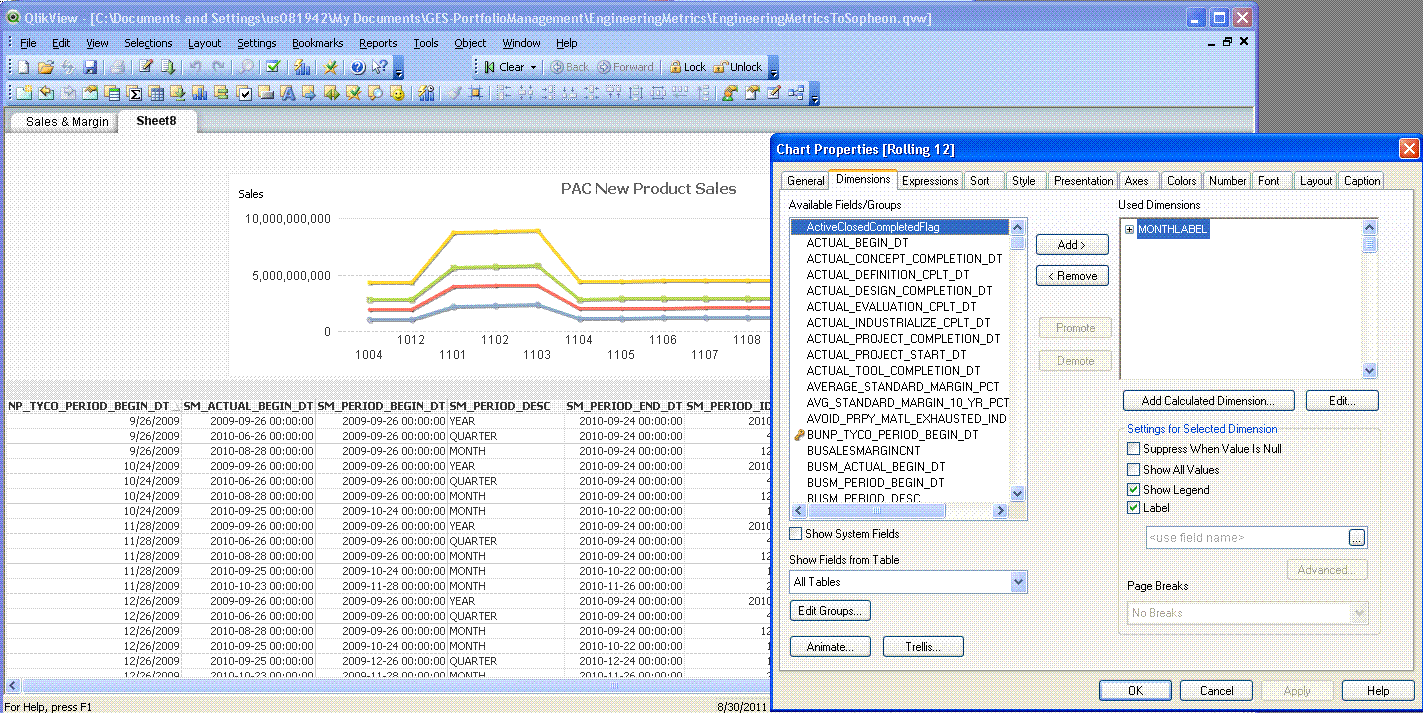The image size is (1423, 713).
Task: Open the Bookmarks menu
Action: point(317,43)
